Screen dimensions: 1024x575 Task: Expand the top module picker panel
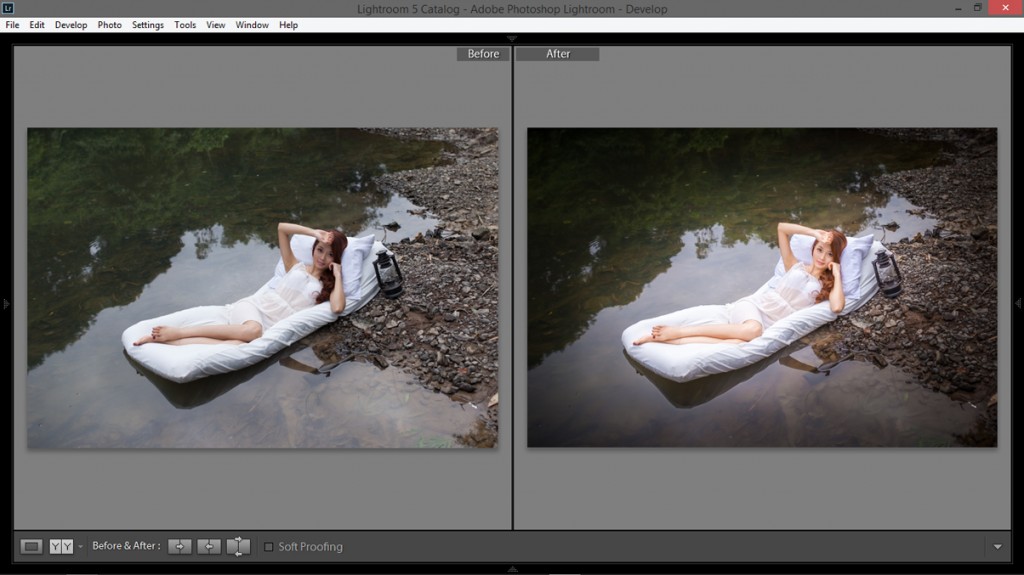512,38
